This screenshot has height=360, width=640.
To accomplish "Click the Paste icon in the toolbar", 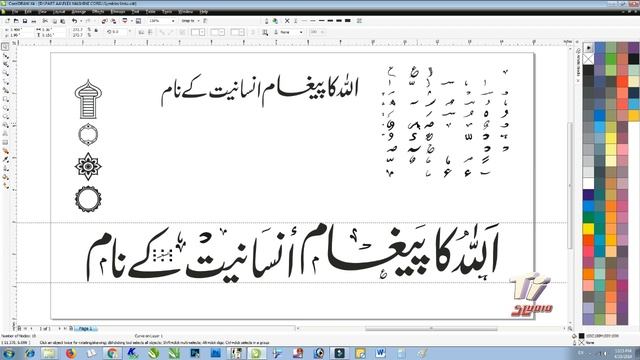I will pos(63,21).
